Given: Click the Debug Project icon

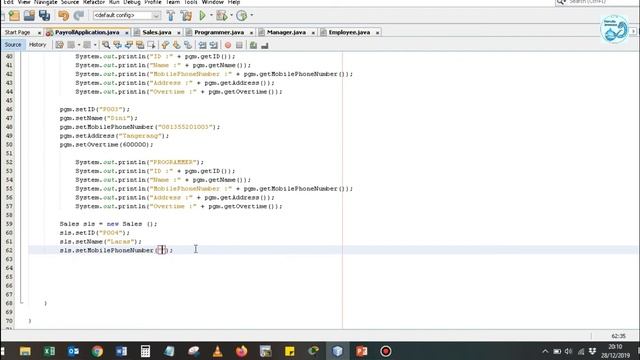Looking at the screenshot, I should coord(222,16).
